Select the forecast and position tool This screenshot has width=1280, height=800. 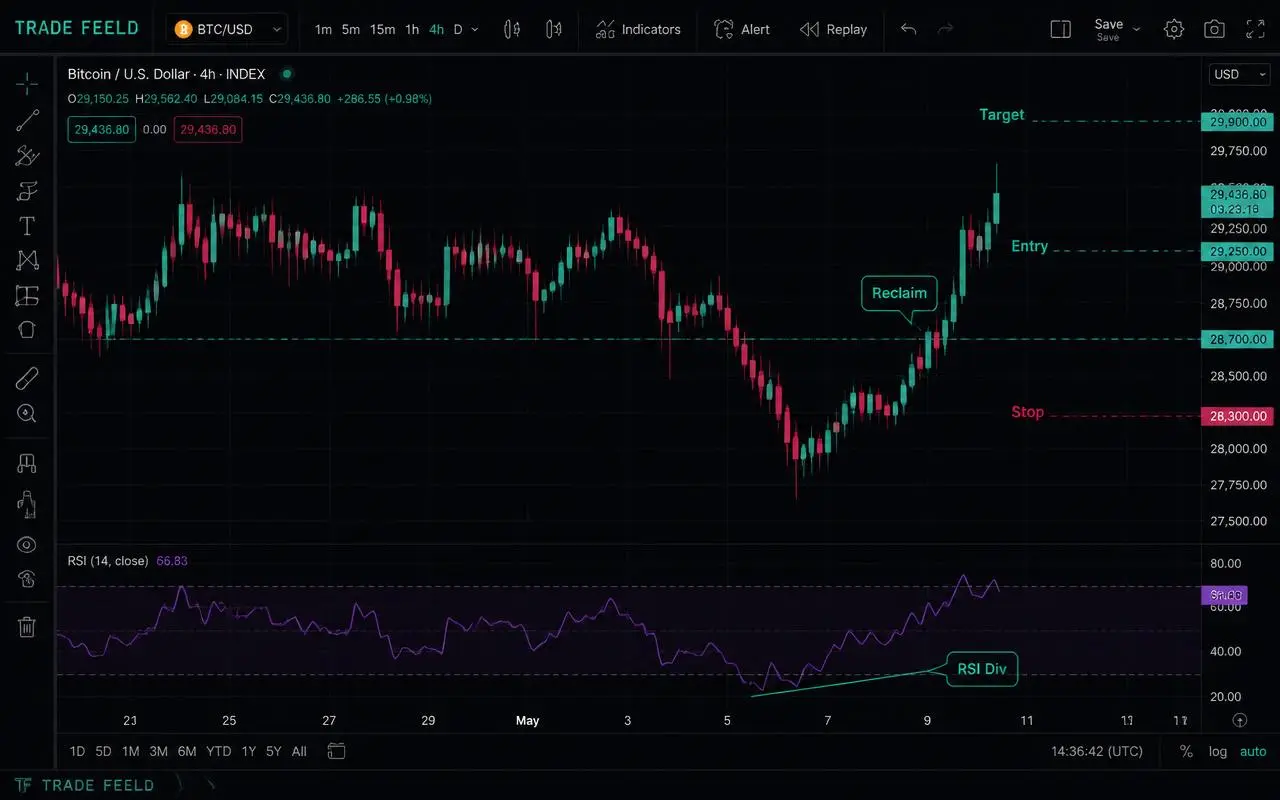27,295
